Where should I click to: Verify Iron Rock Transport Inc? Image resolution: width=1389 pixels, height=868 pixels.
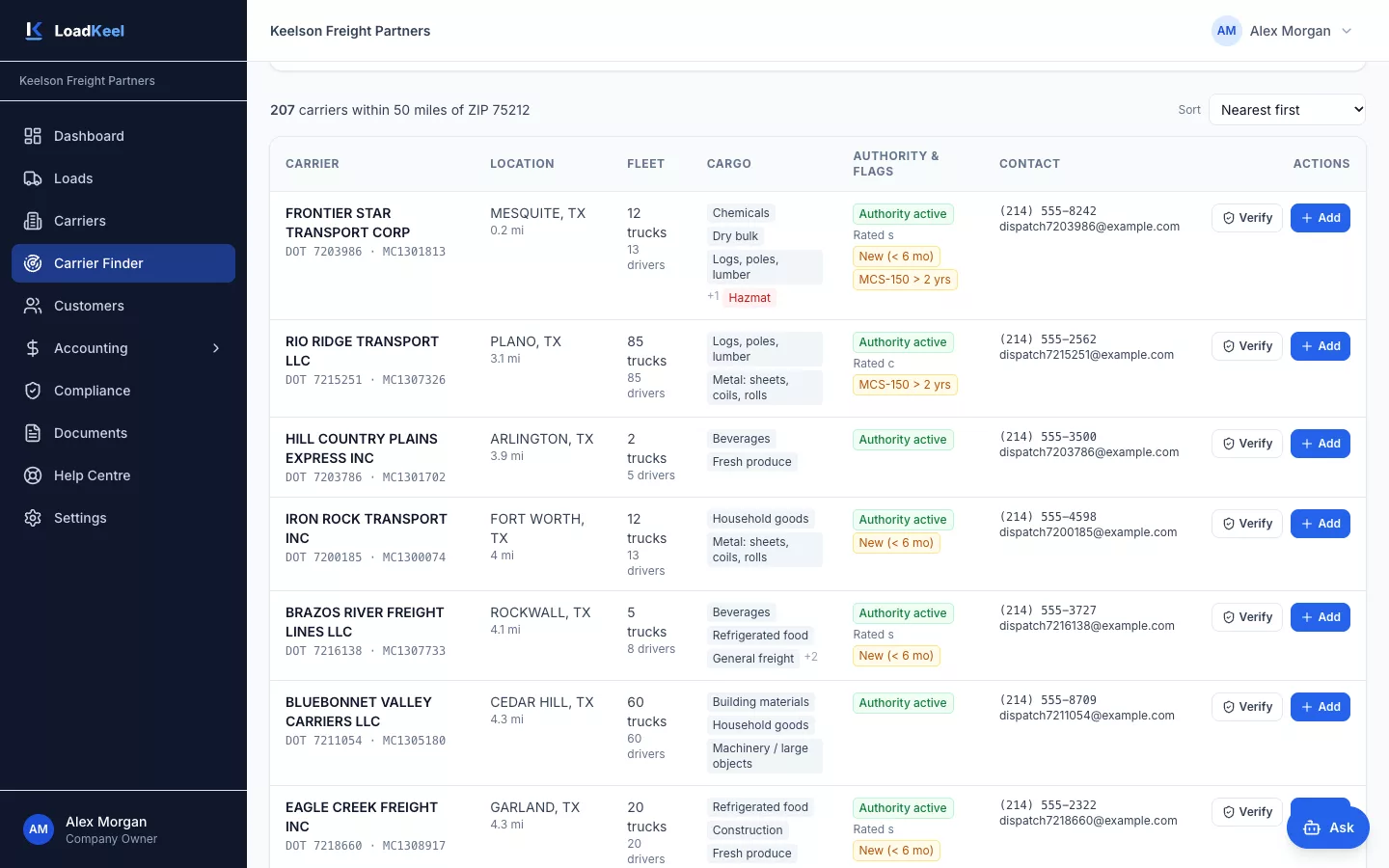(x=1247, y=524)
